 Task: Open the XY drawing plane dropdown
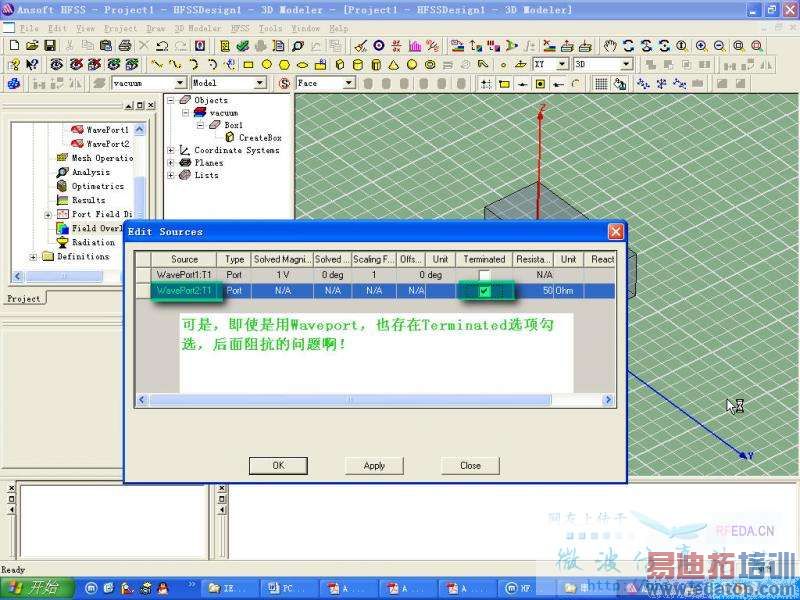[x=562, y=64]
